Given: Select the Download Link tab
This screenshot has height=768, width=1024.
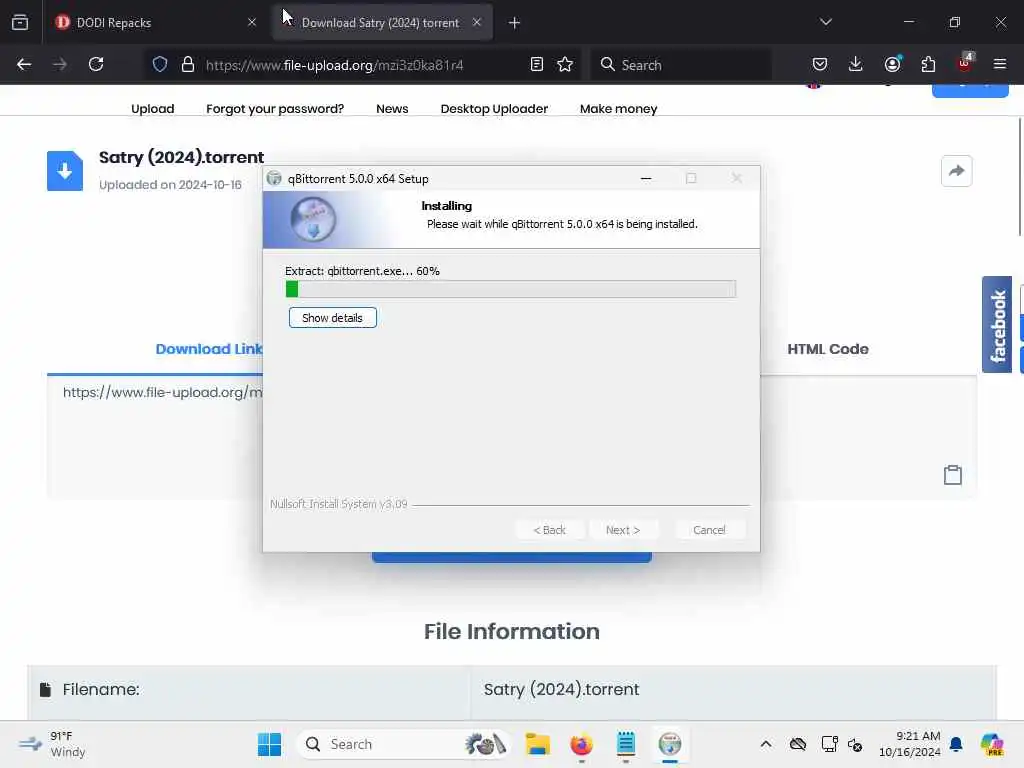Looking at the screenshot, I should pos(209,349).
